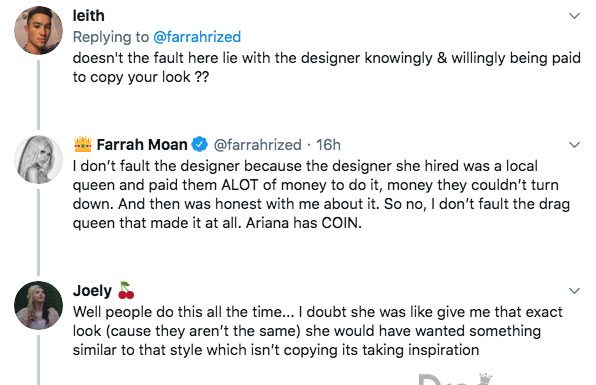Click the blue verified badge icon
Viewport: 596px width, 385px height.
click(x=199, y=144)
